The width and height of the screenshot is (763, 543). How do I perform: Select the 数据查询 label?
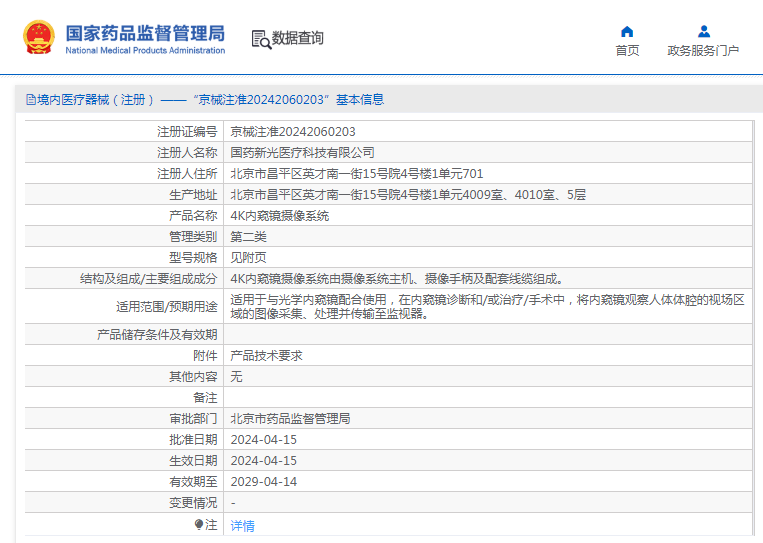(x=297, y=38)
